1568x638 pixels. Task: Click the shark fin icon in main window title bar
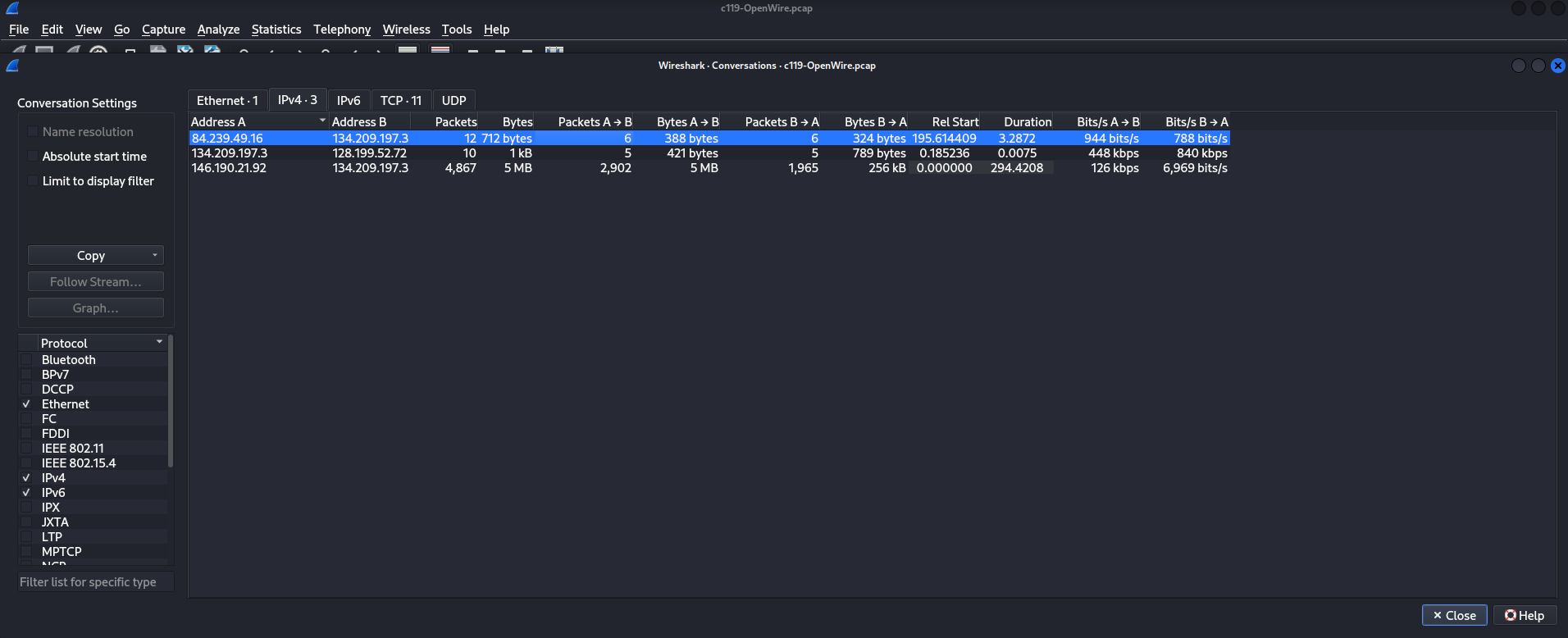(x=12, y=8)
